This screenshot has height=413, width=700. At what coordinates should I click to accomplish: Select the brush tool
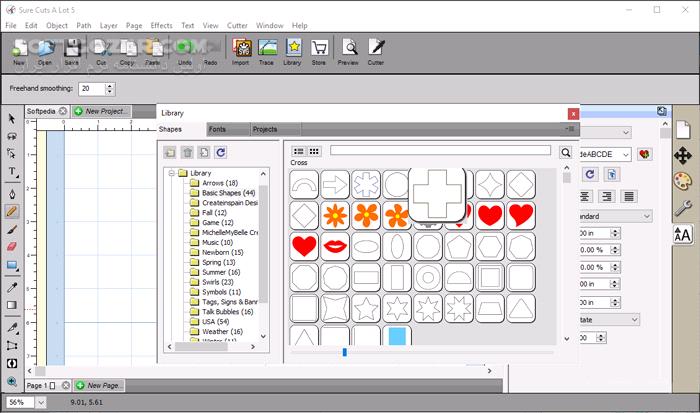pyautogui.click(x=12, y=229)
